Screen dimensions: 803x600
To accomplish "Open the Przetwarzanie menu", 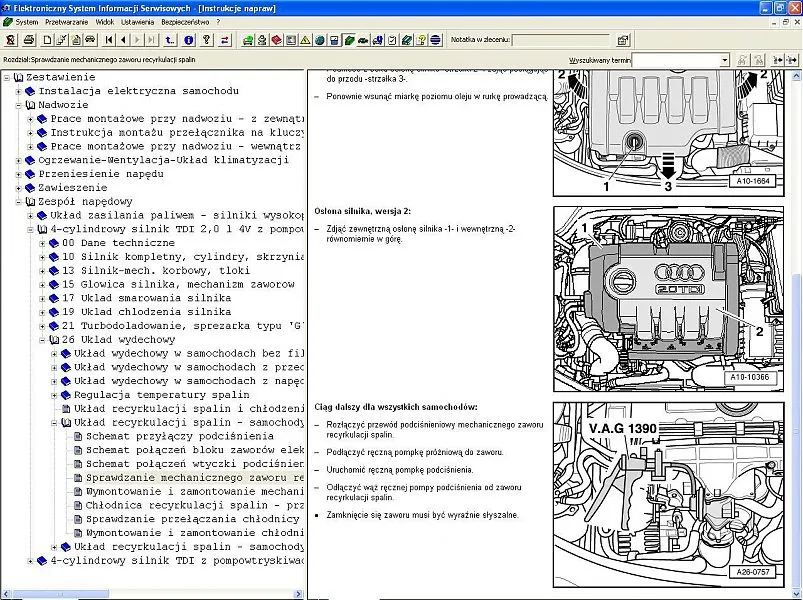I will [x=67, y=21].
